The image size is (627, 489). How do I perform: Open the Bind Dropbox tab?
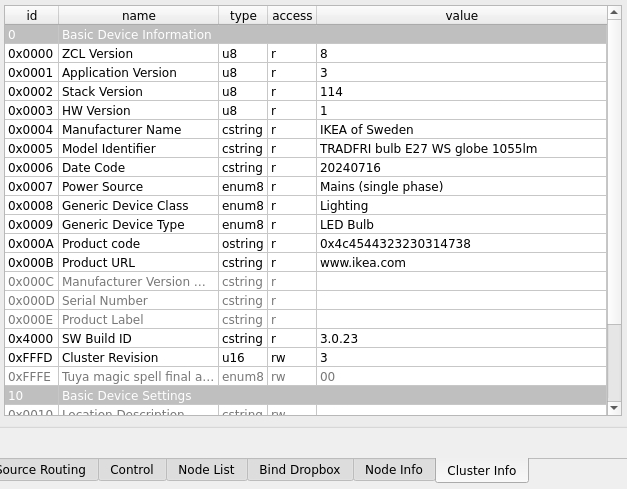click(299, 470)
